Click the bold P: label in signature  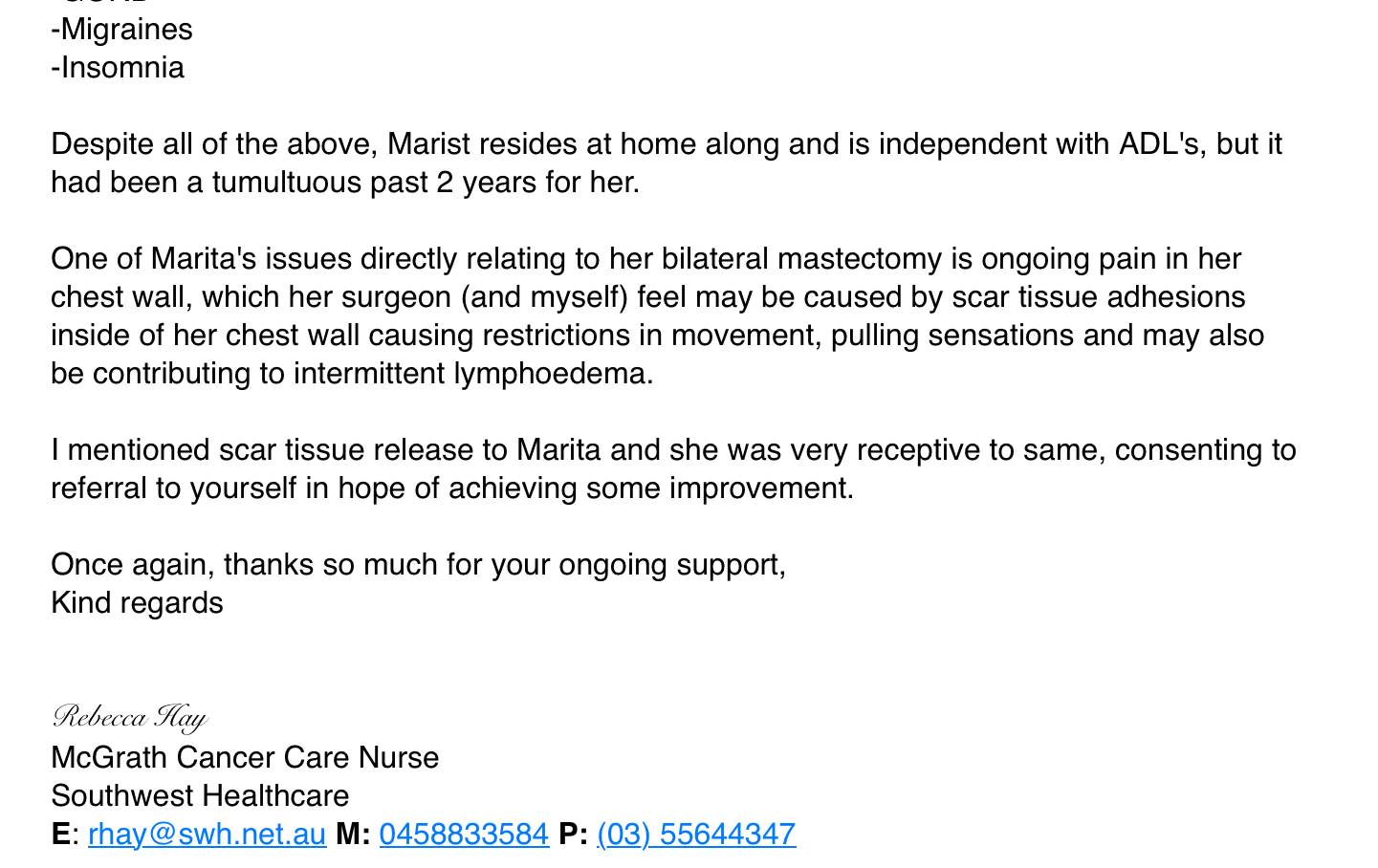point(572,835)
